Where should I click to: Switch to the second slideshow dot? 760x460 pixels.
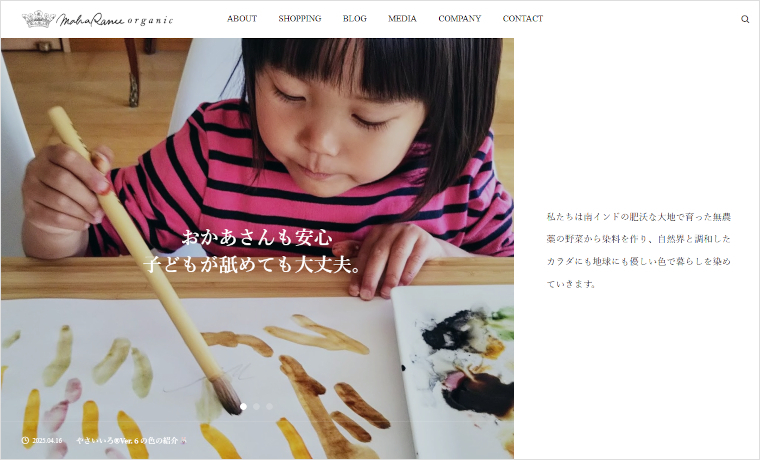(x=256, y=407)
